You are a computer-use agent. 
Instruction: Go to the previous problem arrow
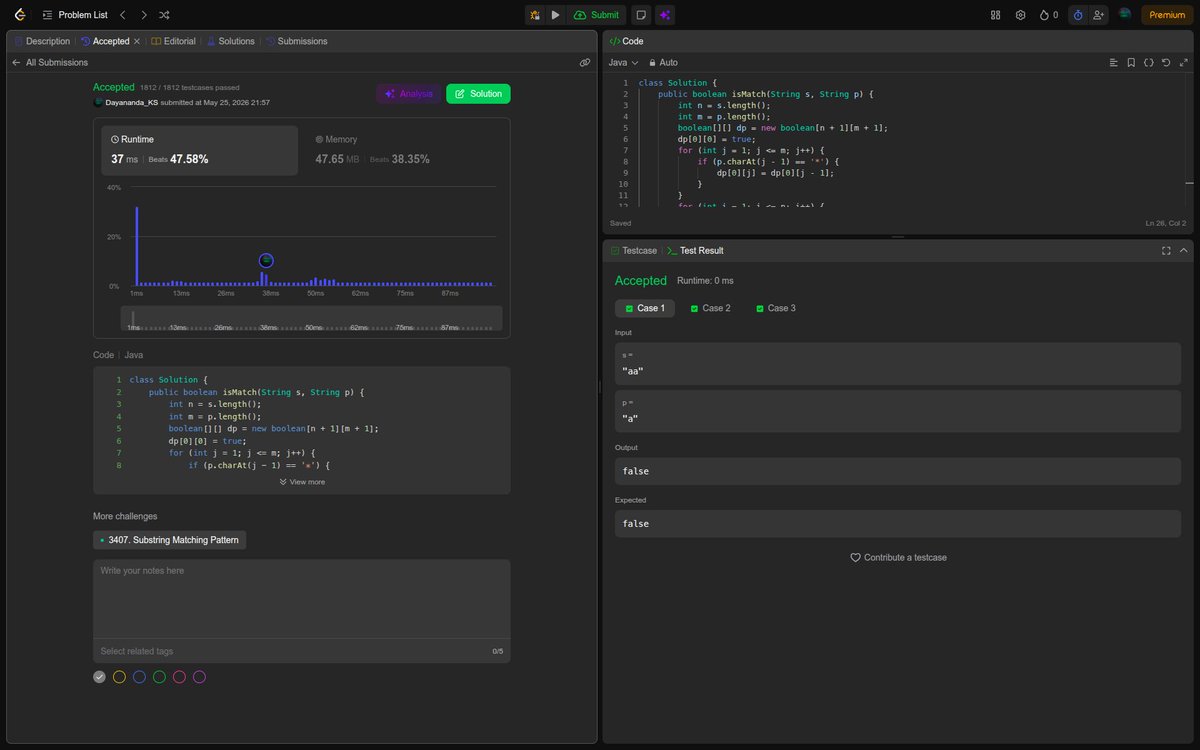click(x=122, y=15)
